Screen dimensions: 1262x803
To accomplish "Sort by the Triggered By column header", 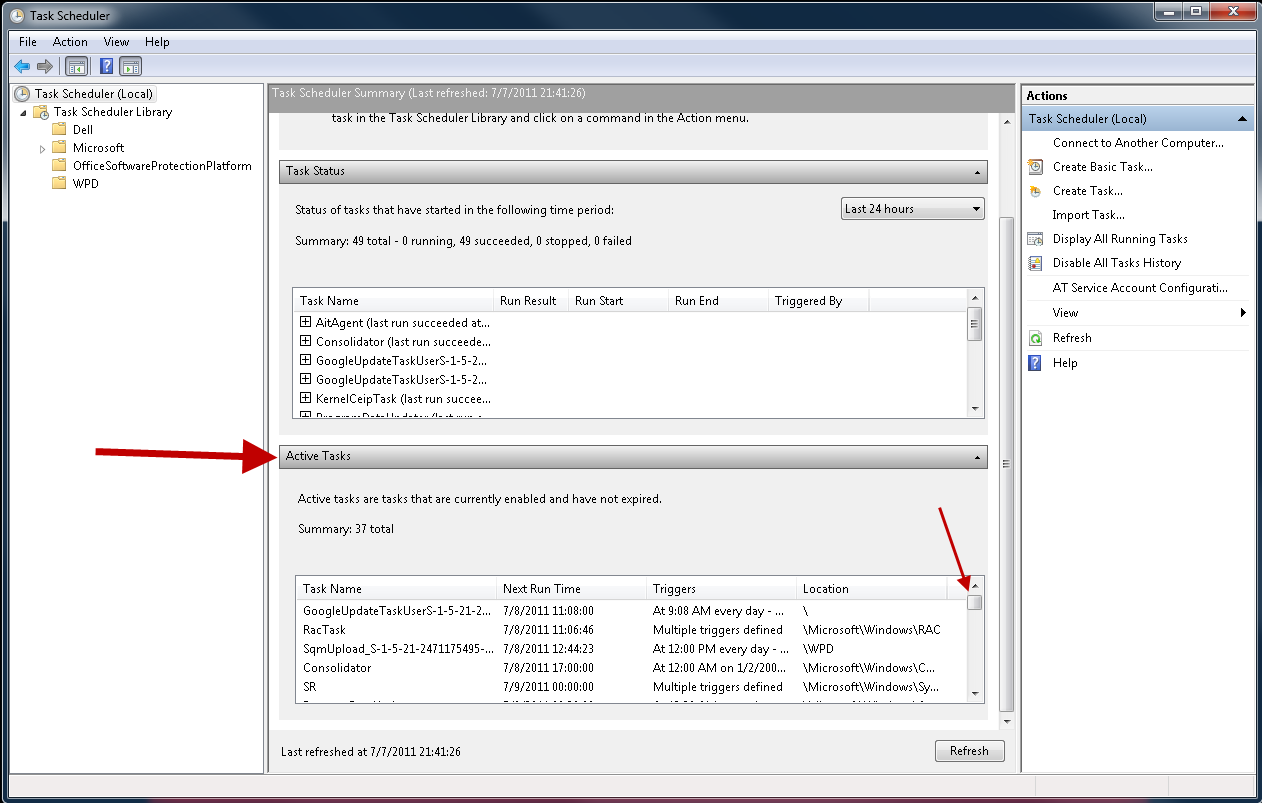I will click(x=819, y=301).
